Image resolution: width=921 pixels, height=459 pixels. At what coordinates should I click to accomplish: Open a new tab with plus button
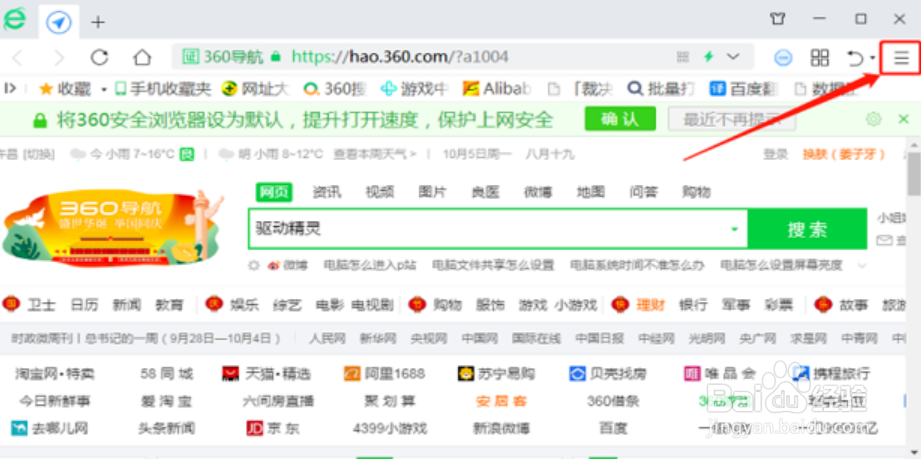pos(98,22)
